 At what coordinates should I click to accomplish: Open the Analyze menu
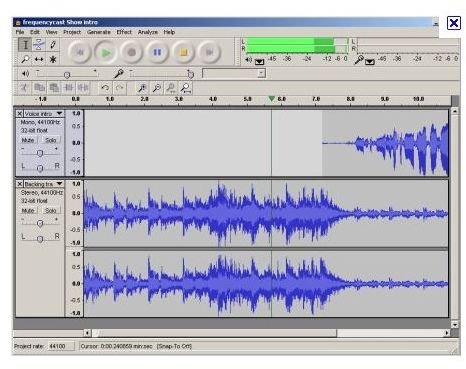tap(148, 32)
